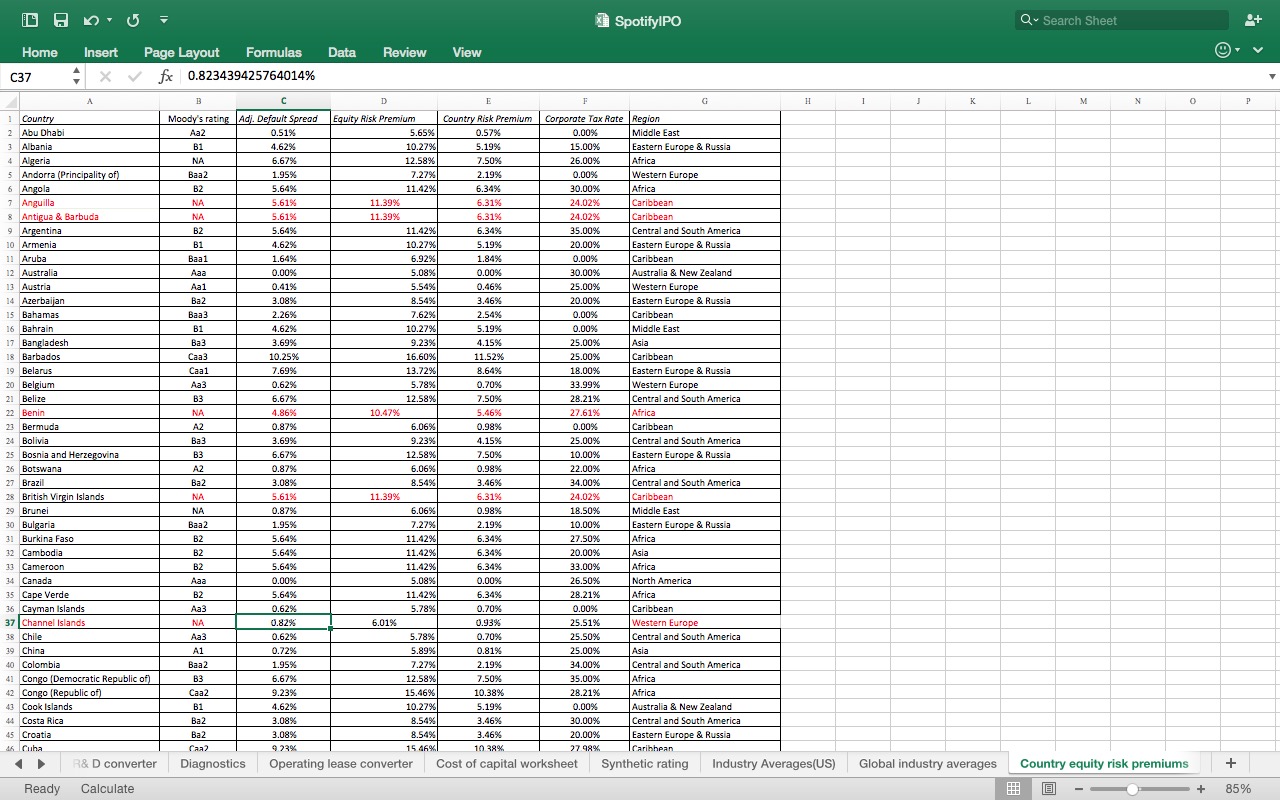Cancel the formula entry with the X icon

[x=104, y=76]
